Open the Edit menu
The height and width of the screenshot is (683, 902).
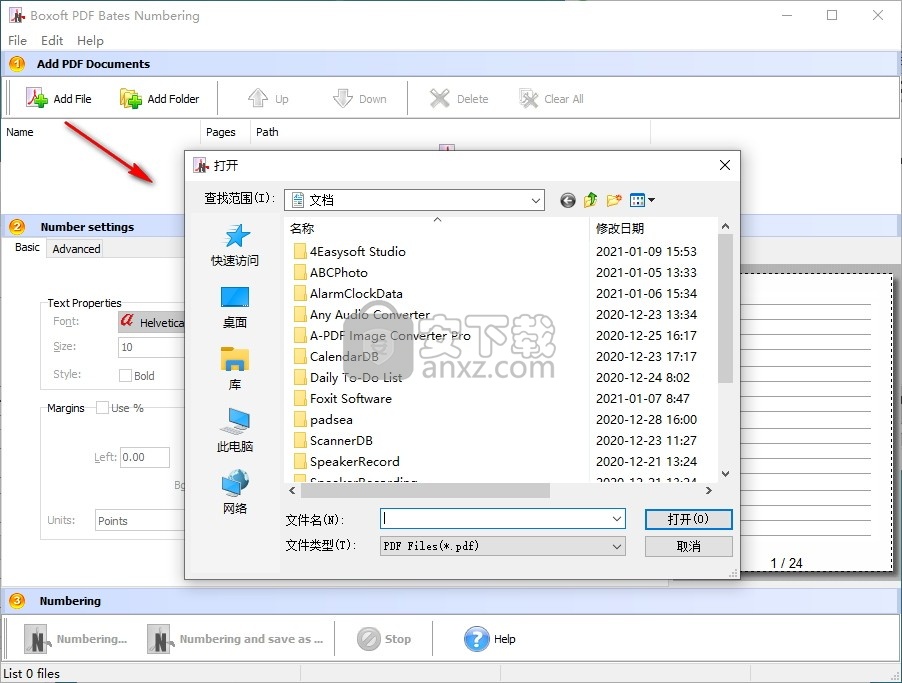[x=52, y=40]
